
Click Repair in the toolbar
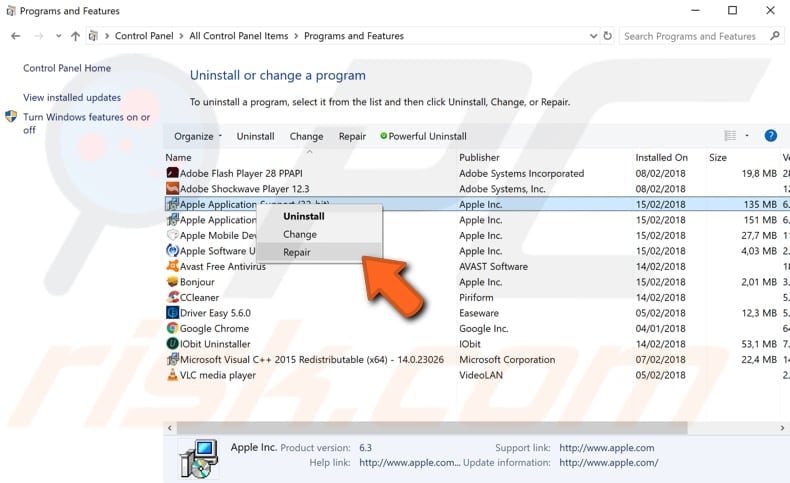click(x=352, y=136)
